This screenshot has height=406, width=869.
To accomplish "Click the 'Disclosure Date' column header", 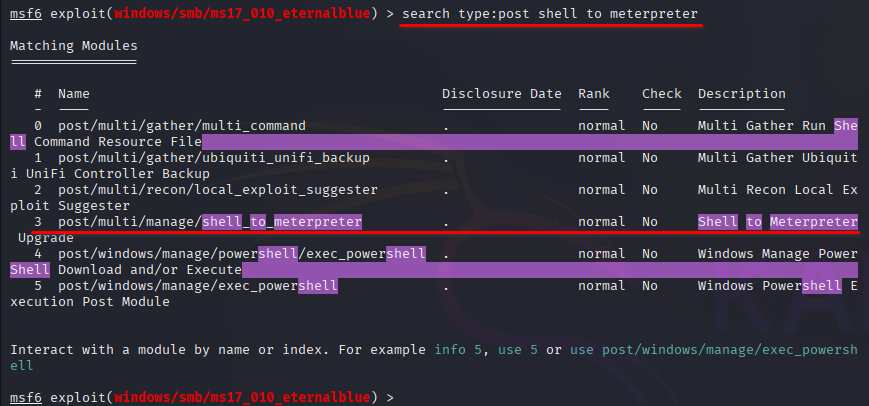I will [x=502, y=94].
